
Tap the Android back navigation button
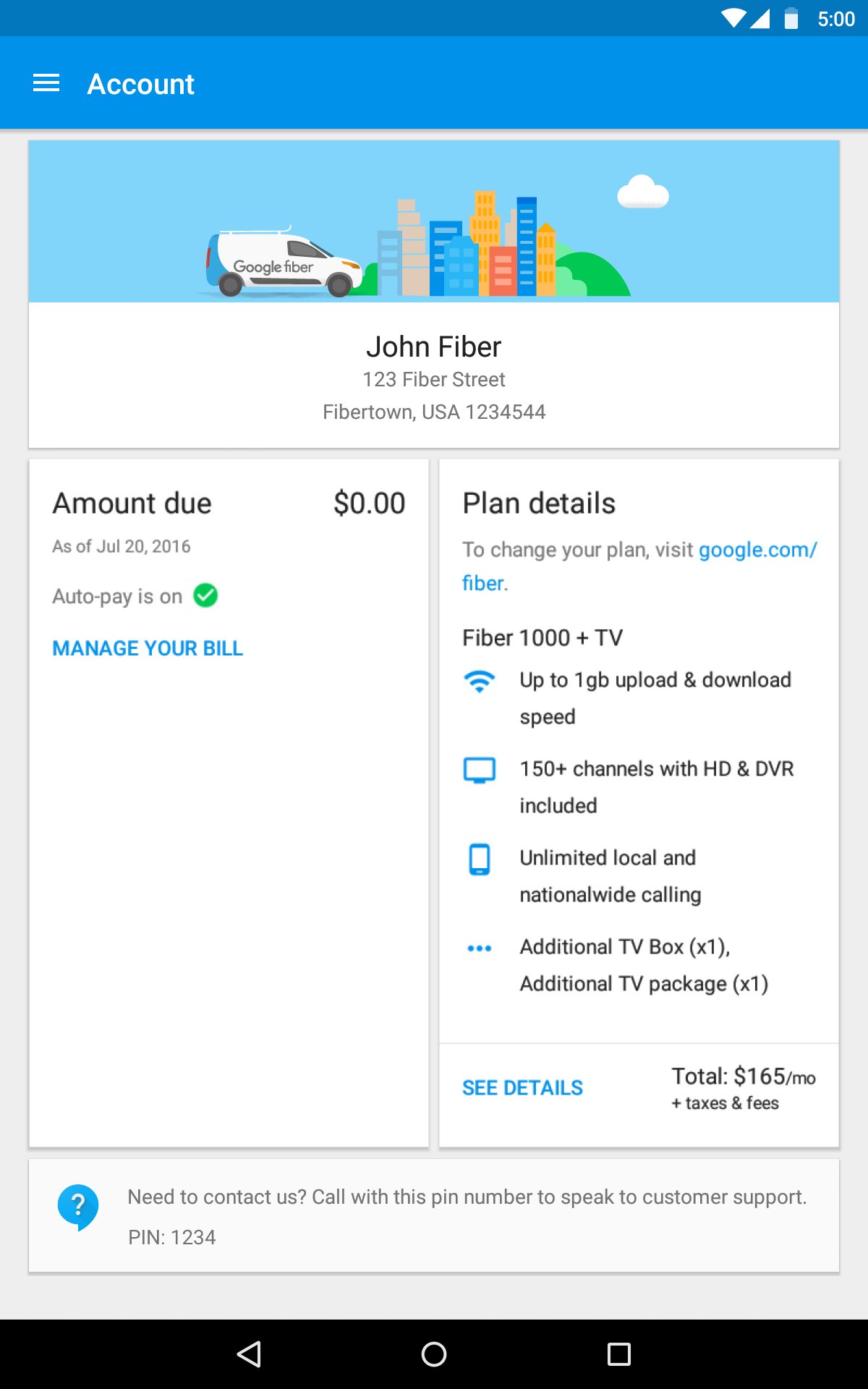pos(250,1354)
